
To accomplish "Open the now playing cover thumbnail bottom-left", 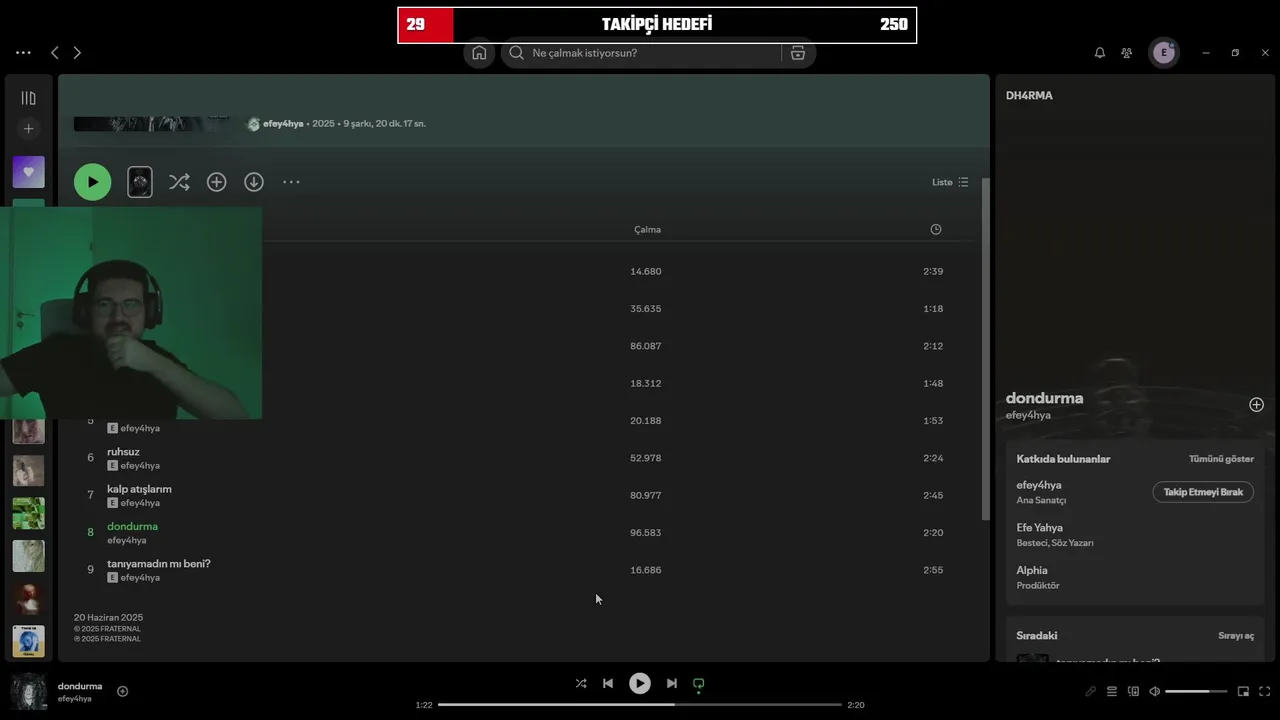I will (28, 691).
